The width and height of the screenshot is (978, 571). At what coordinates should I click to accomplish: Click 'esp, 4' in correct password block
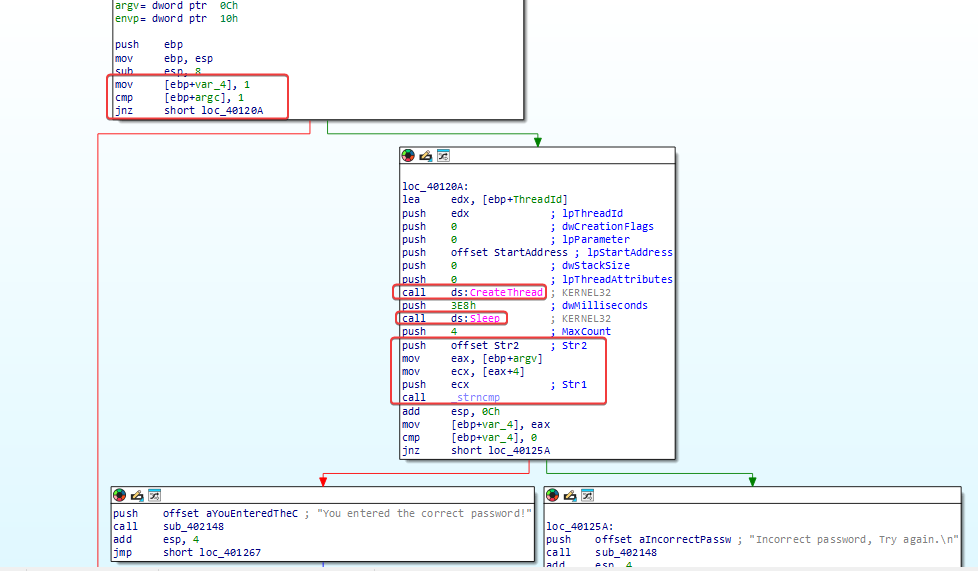coord(181,539)
